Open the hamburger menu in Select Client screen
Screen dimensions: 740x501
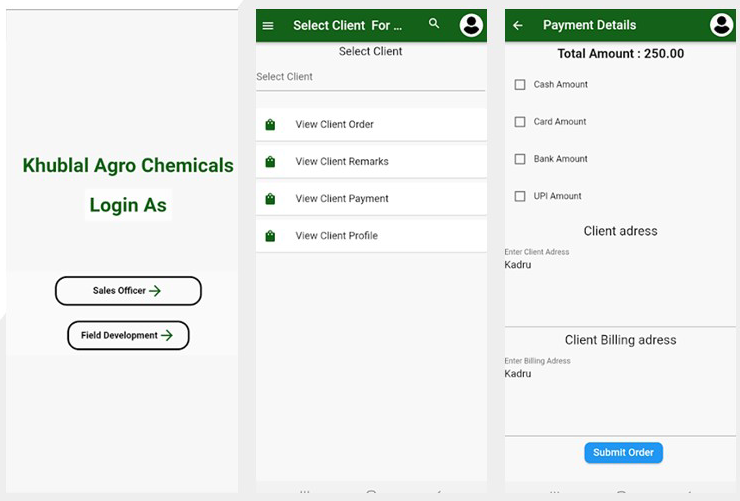point(268,25)
